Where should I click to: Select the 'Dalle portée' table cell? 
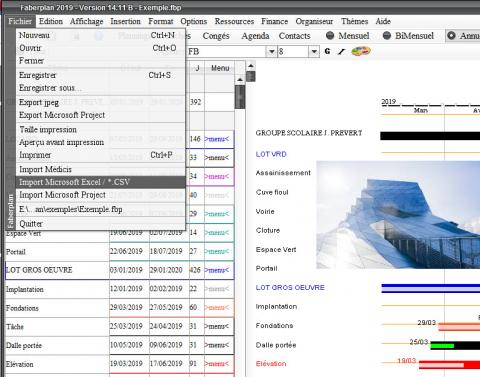[57, 345]
